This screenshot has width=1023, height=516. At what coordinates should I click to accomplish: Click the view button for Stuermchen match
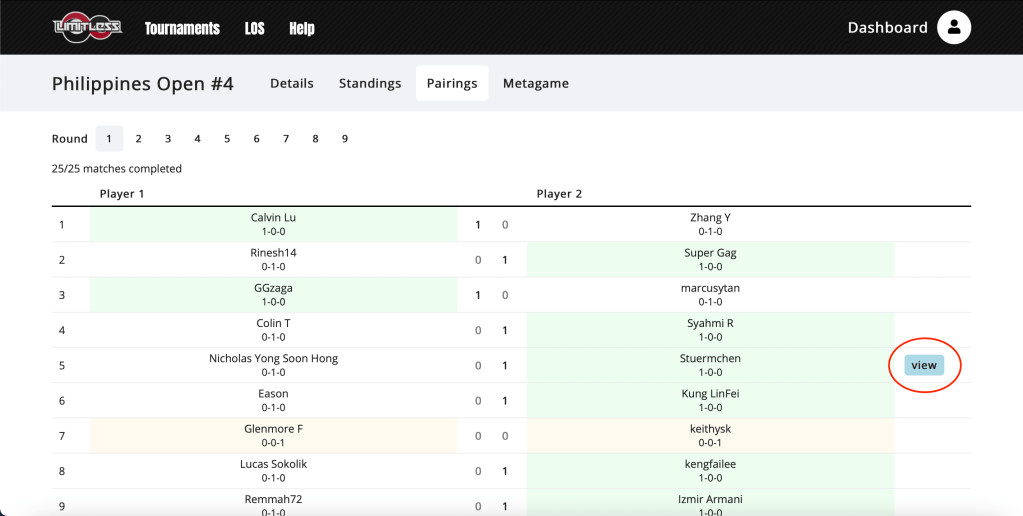click(x=924, y=365)
